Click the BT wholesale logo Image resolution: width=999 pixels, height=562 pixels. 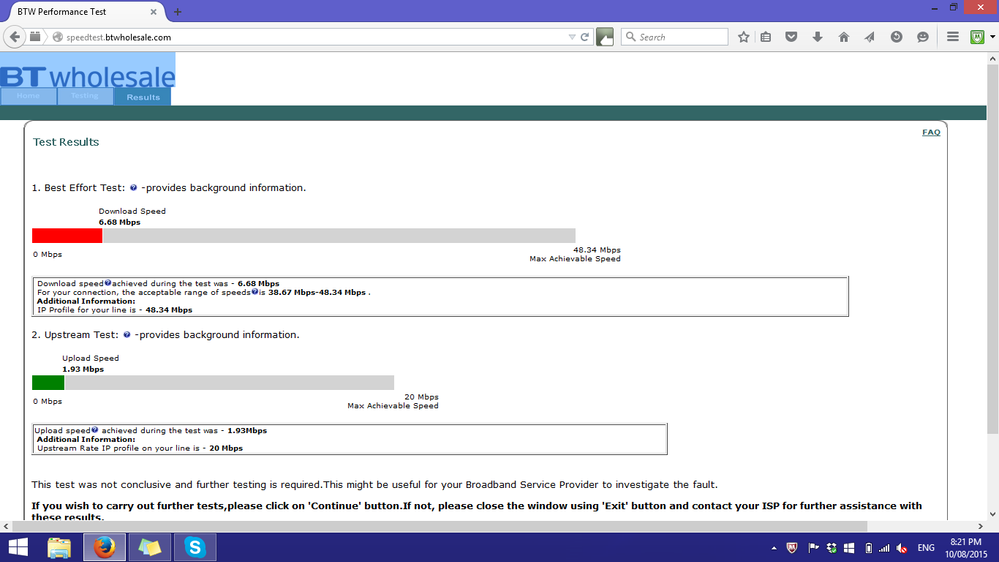[x=88, y=76]
